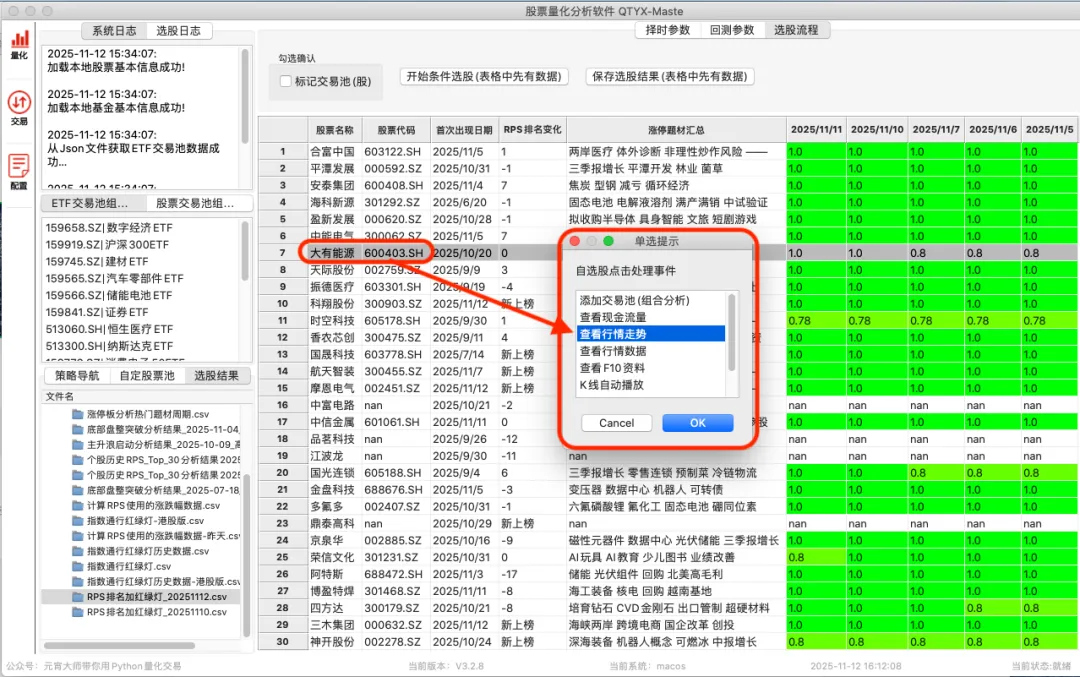Image resolution: width=1080 pixels, height=677 pixels.
Task: Open the 选股结果 tab
Action: (x=216, y=375)
